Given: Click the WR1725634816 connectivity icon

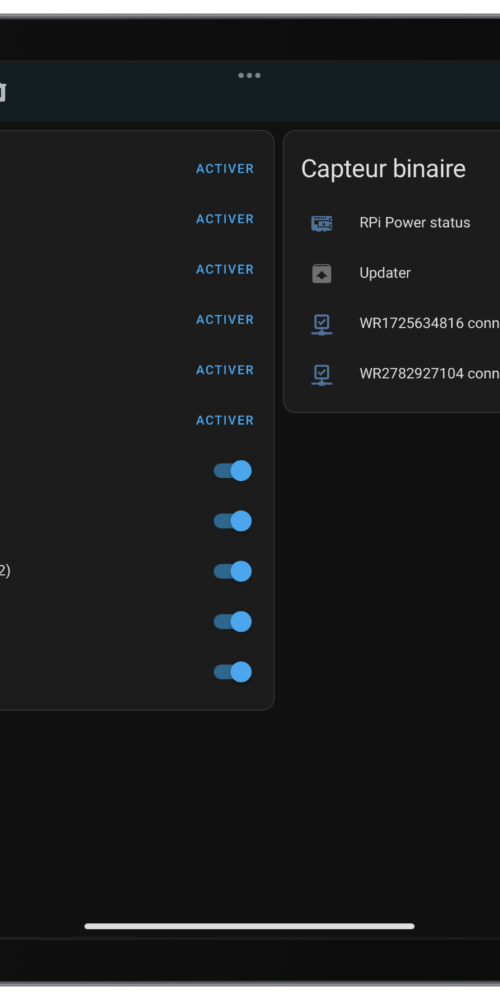Looking at the screenshot, I should (321, 324).
